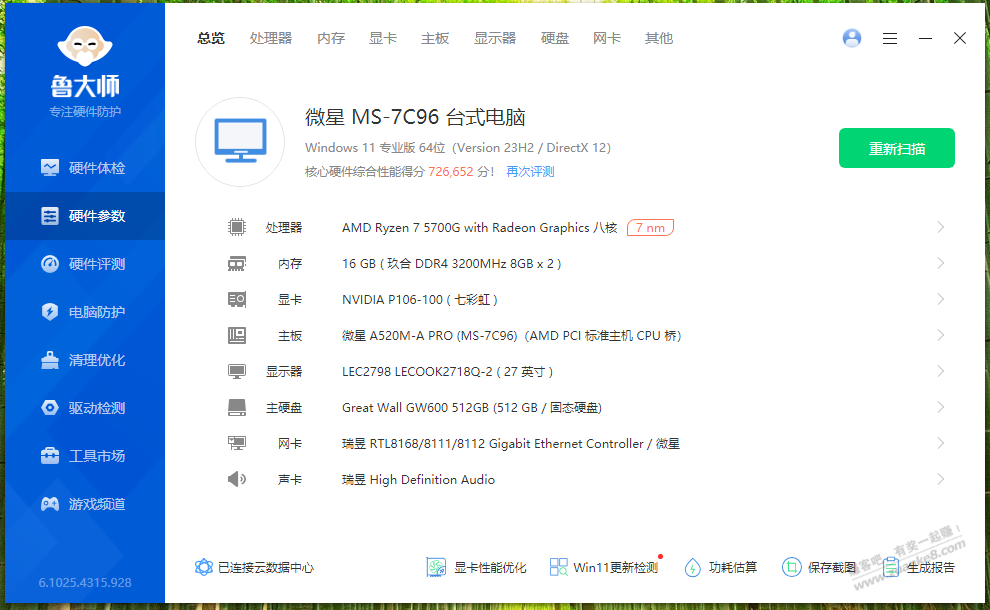The height and width of the screenshot is (610, 990).
Task: Expand the 主硬盘 Great Wall GW600 row arrow
Action: pos(940,408)
